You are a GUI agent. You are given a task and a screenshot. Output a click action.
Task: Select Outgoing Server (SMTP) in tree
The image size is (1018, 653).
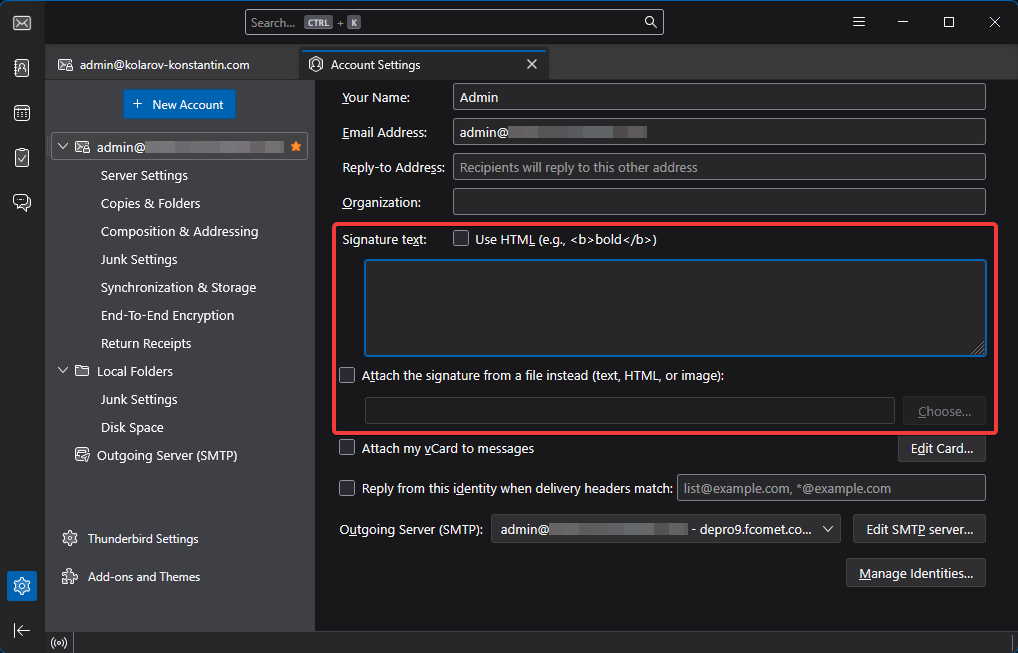coord(167,455)
